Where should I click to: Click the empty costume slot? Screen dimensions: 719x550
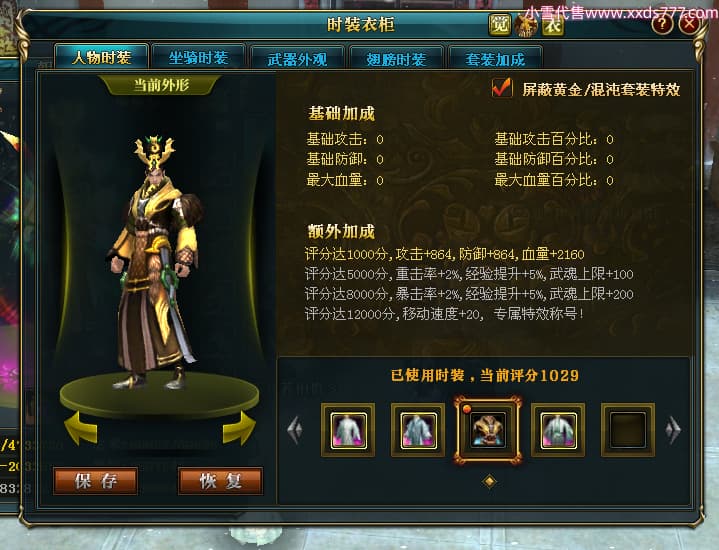628,430
